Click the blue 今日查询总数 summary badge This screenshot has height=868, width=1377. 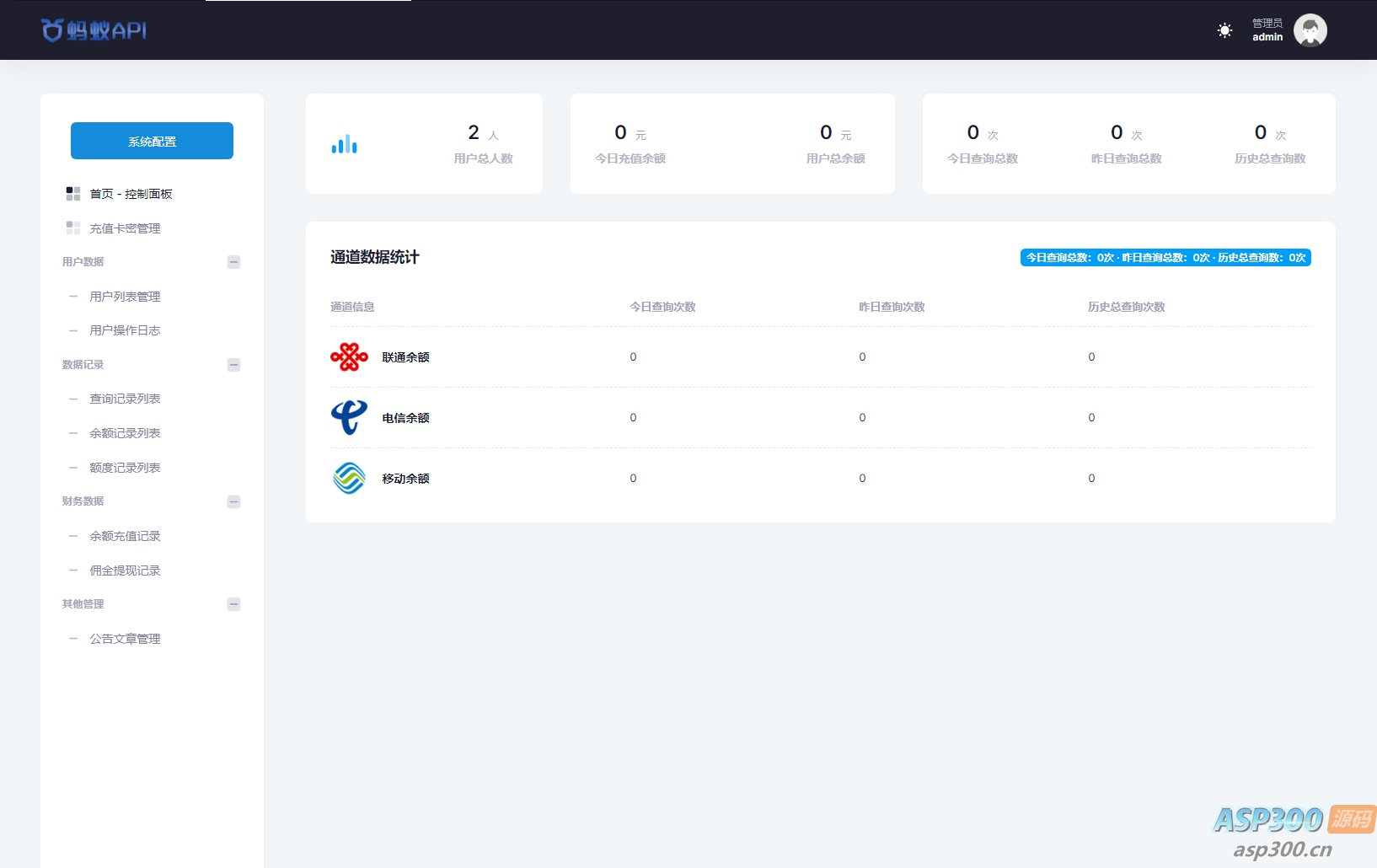[1165, 258]
